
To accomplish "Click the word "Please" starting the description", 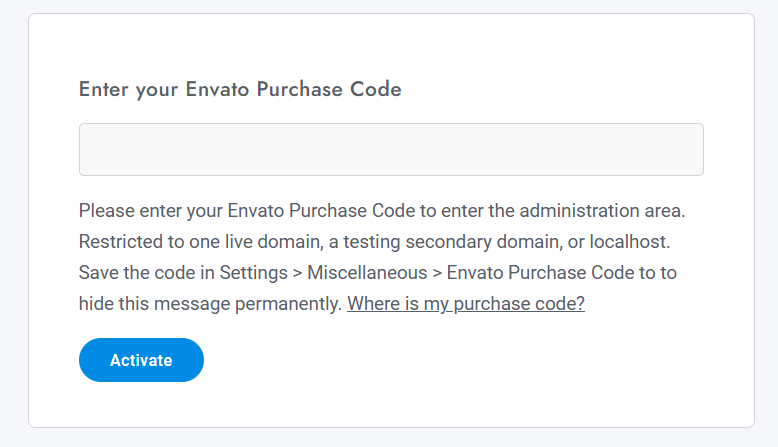I will point(105,212).
